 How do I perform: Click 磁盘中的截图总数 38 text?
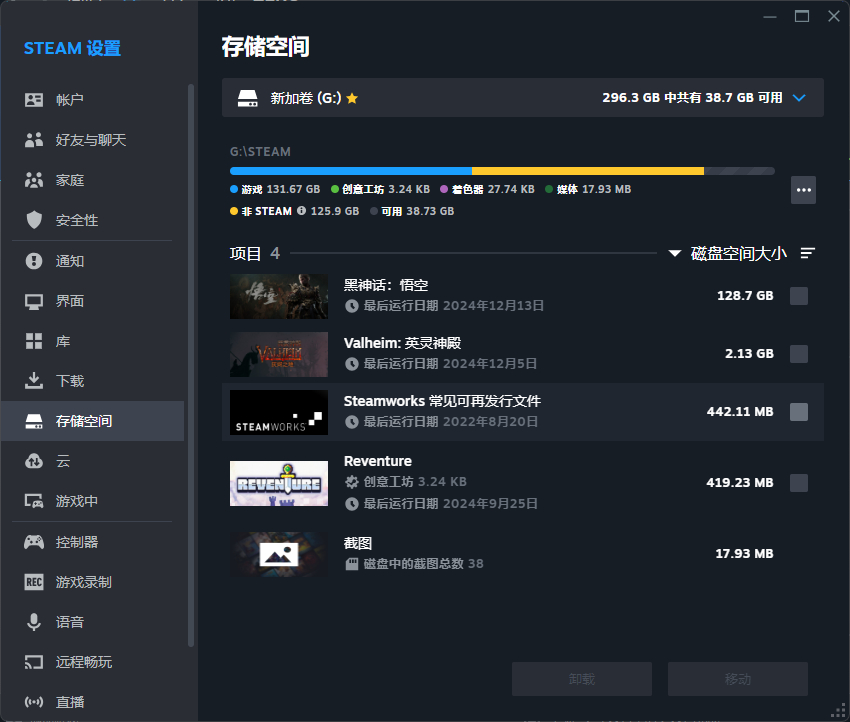click(423, 564)
